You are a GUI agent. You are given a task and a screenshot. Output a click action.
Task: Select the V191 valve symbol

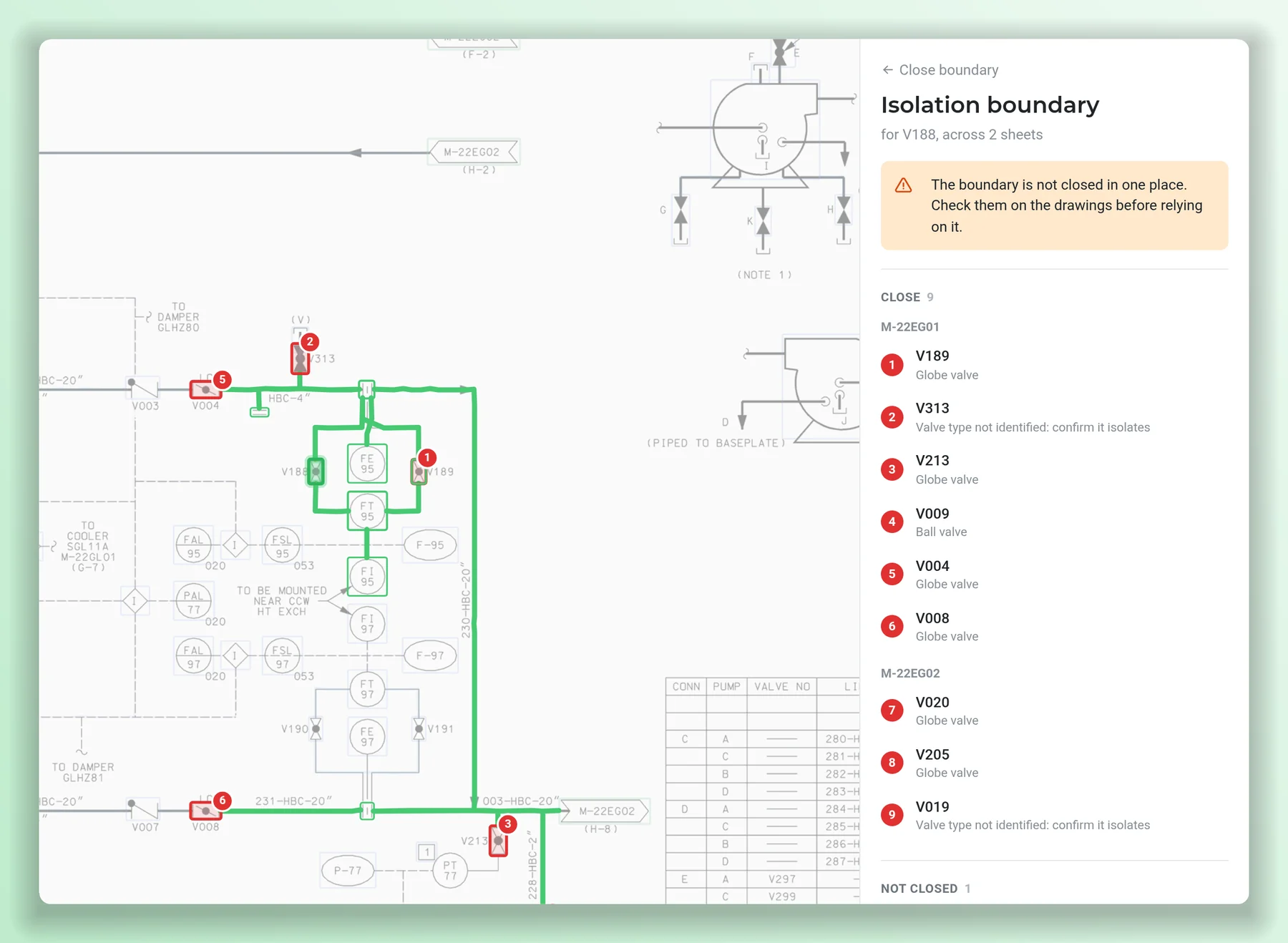(x=419, y=728)
